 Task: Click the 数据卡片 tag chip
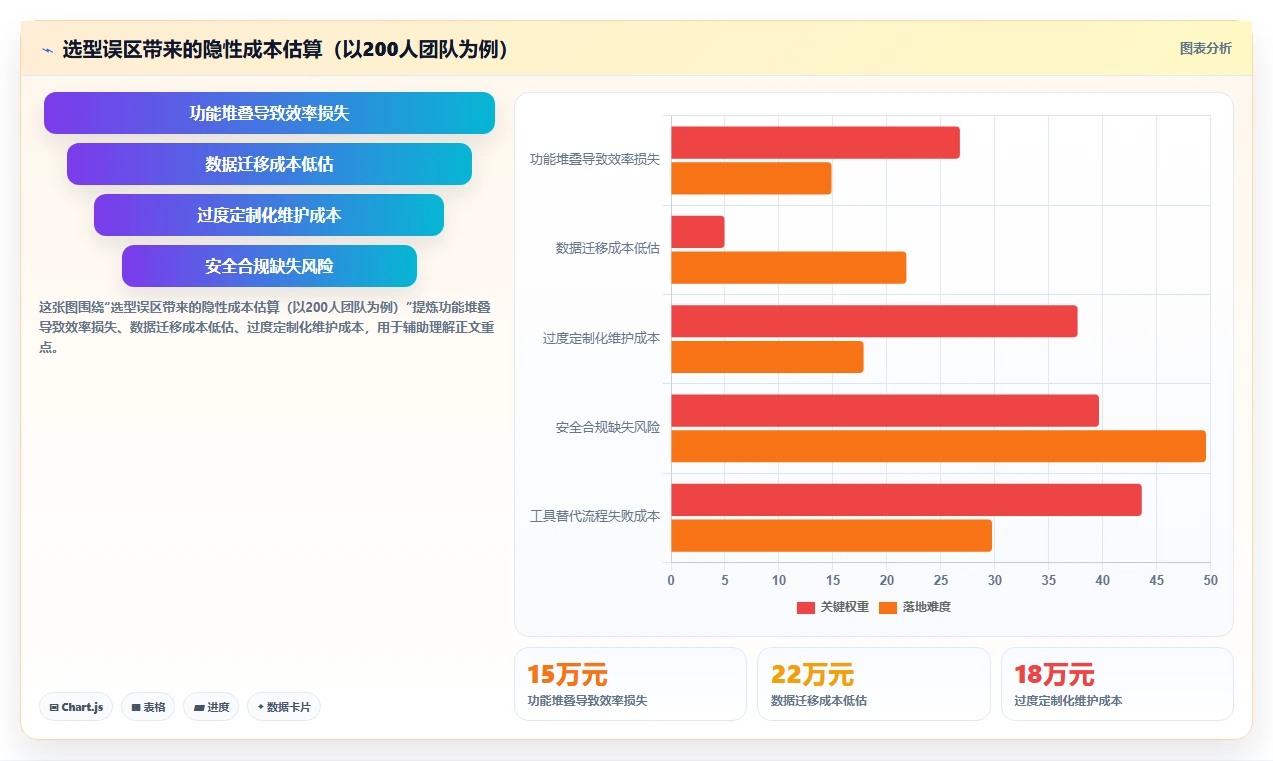point(284,707)
